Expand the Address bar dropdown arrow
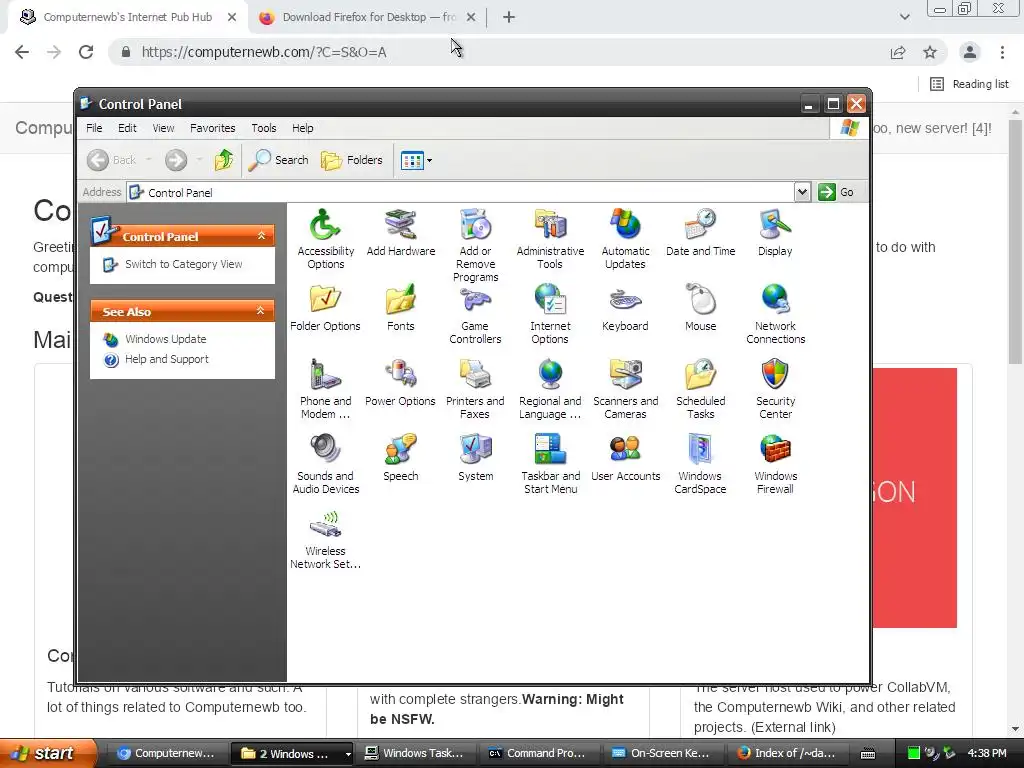The height and width of the screenshot is (768, 1024). pyautogui.click(x=802, y=192)
